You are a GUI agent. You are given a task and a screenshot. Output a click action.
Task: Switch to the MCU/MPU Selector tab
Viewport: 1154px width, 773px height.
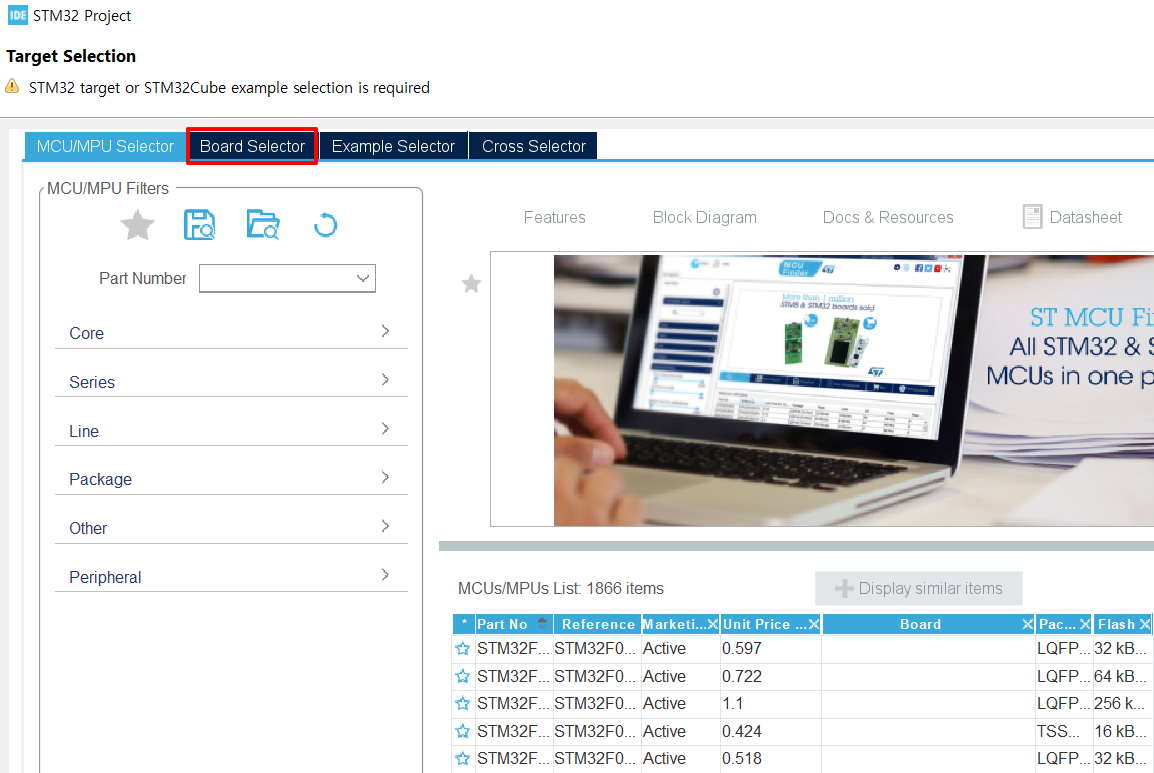click(105, 147)
